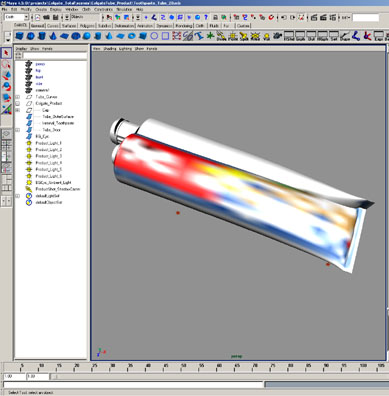Select the persp camera in Outliner
The height and width of the screenshot is (396, 389).
pos(40,64)
